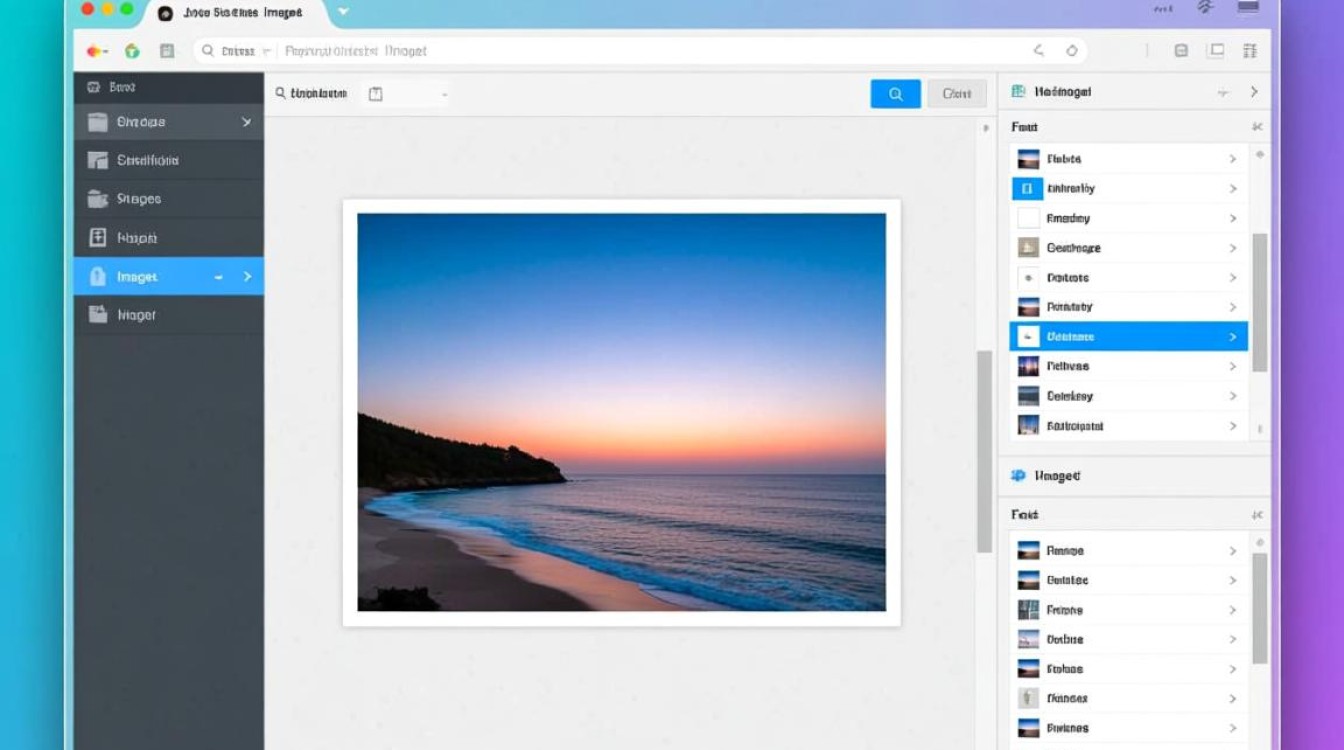The image size is (1344, 750).
Task: Click the green icon in the top-left toolbar
Action: 131,51
